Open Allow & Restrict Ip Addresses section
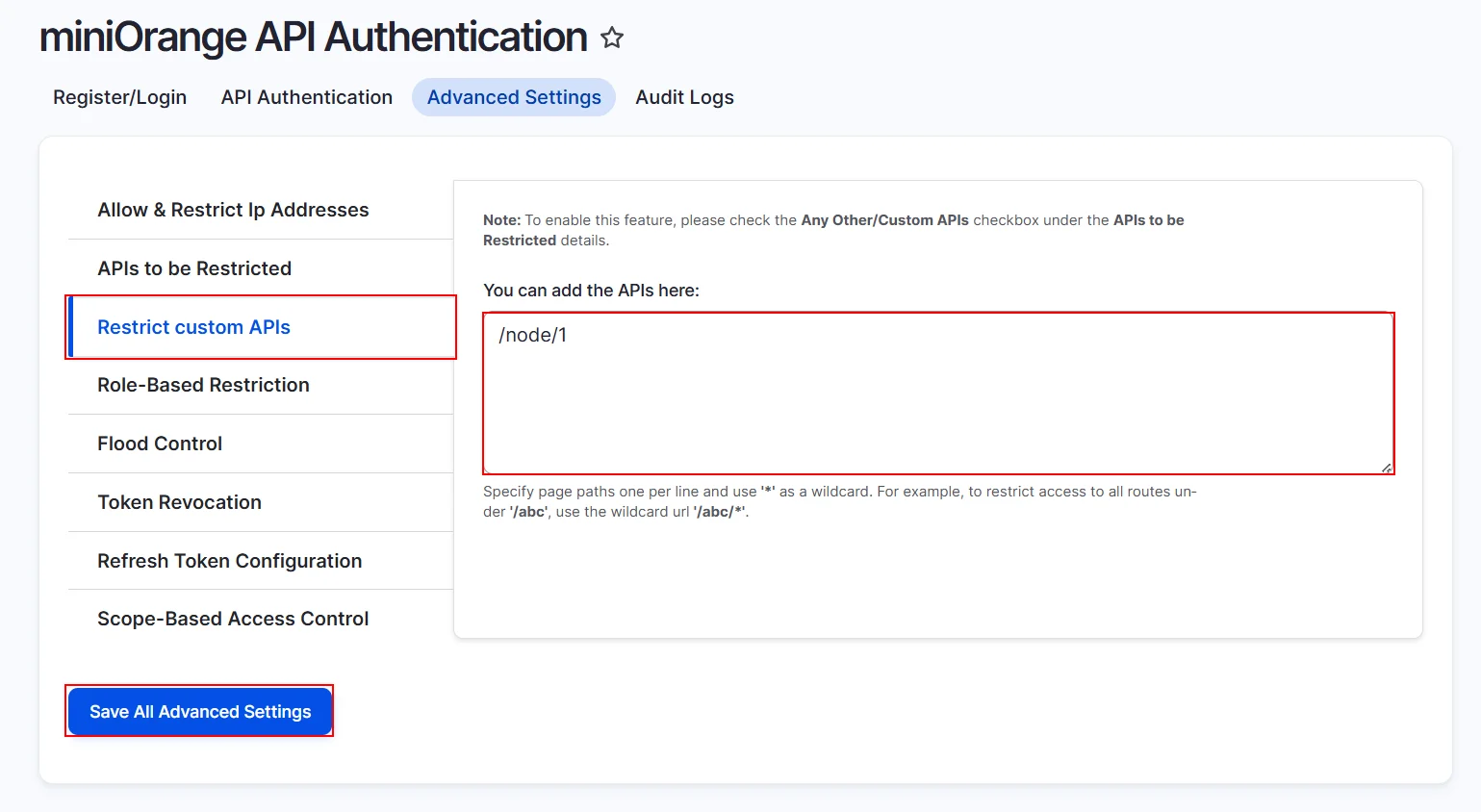Screen dimensions: 1481x812 [233, 210]
